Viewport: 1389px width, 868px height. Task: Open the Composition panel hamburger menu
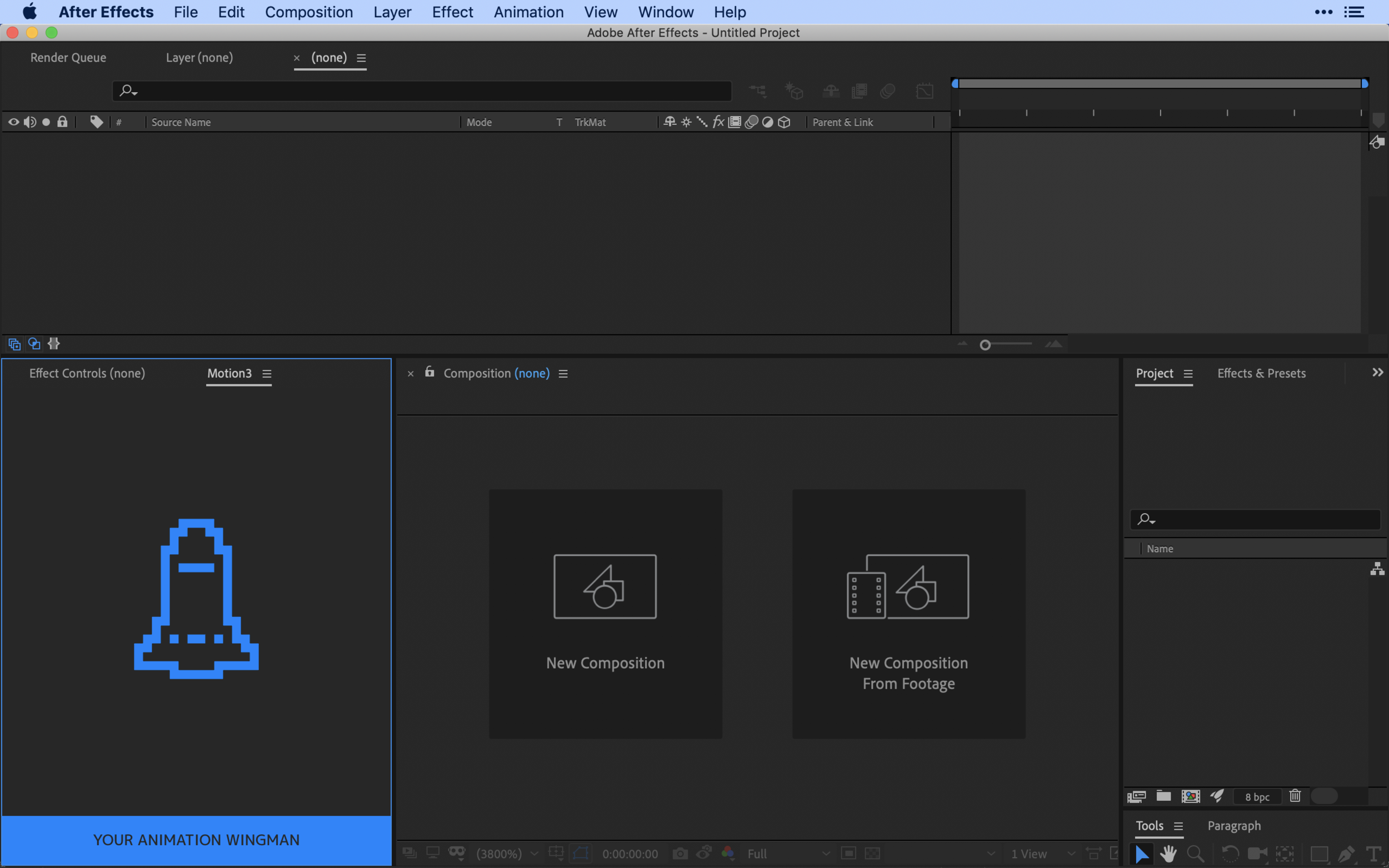563,374
